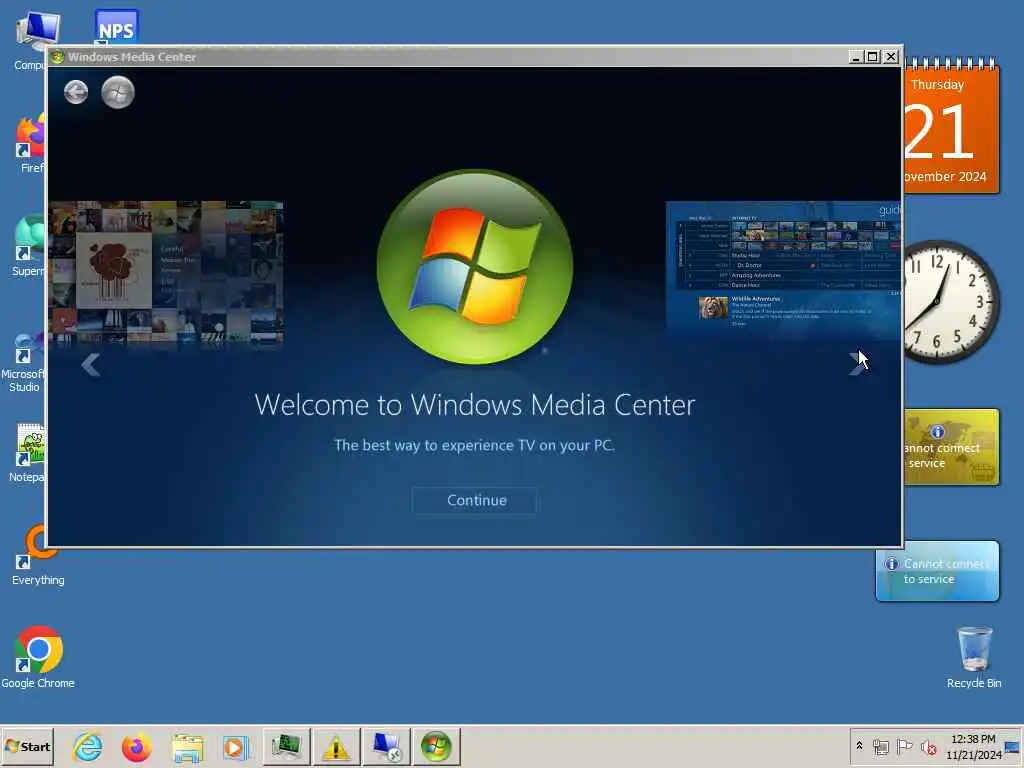Image resolution: width=1024 pixels, height=768 pixels.
Task: Click the network tray icon
Action: (881, 746)
